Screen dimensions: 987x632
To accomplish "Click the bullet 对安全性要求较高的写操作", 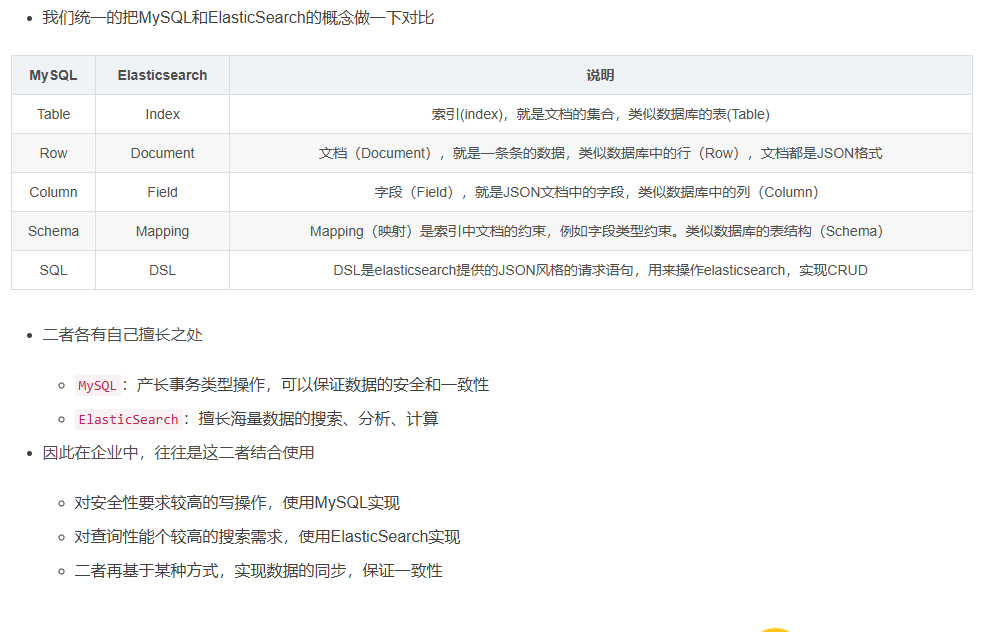I will (237, 503).
